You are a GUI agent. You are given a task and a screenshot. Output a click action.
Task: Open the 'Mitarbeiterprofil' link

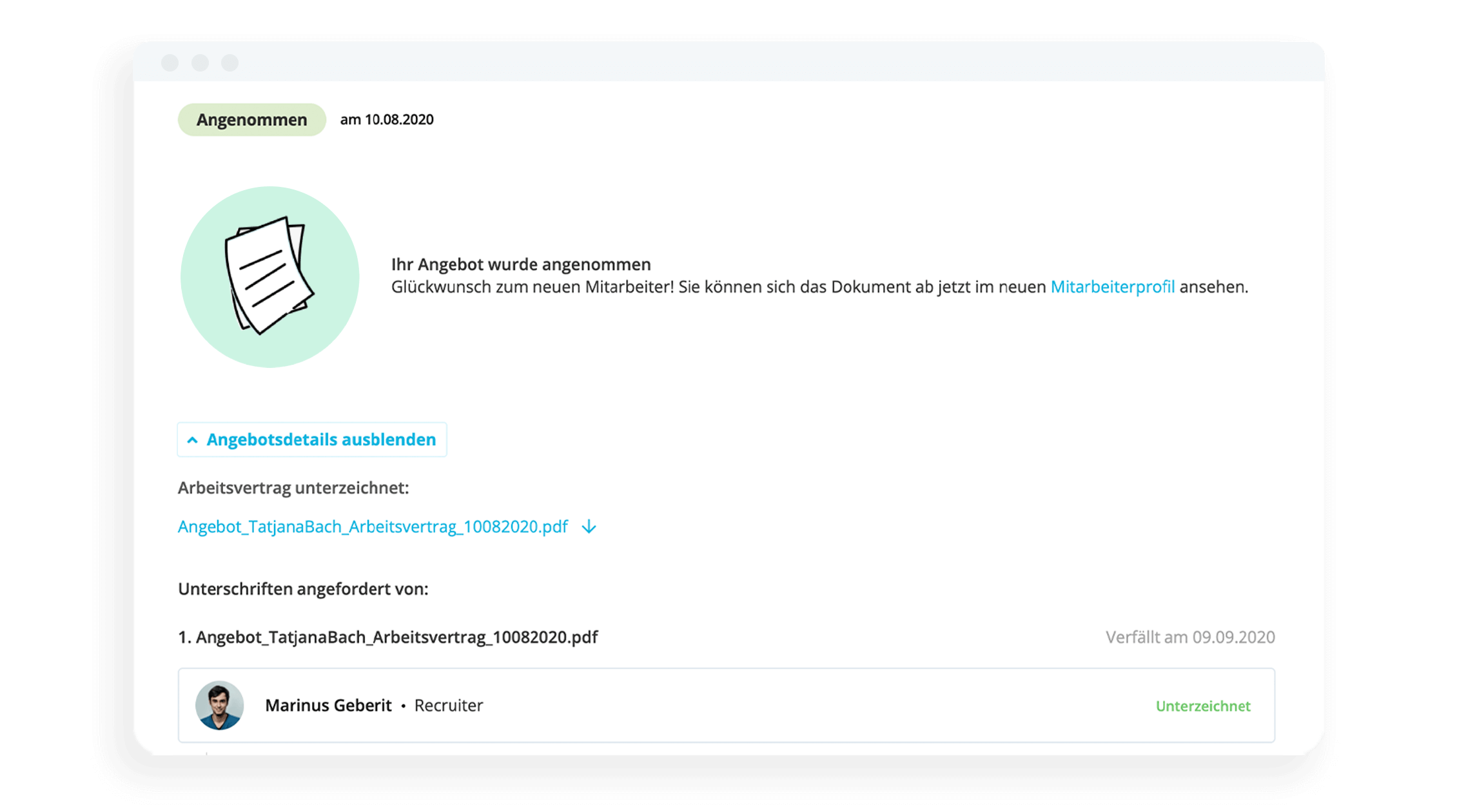tap(1113, 288)
